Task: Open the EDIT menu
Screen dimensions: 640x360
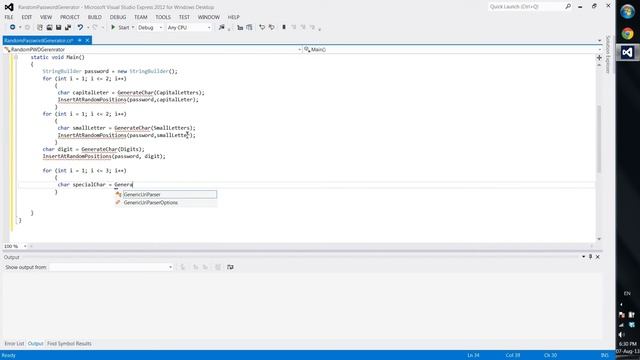Action: point(27,17)
